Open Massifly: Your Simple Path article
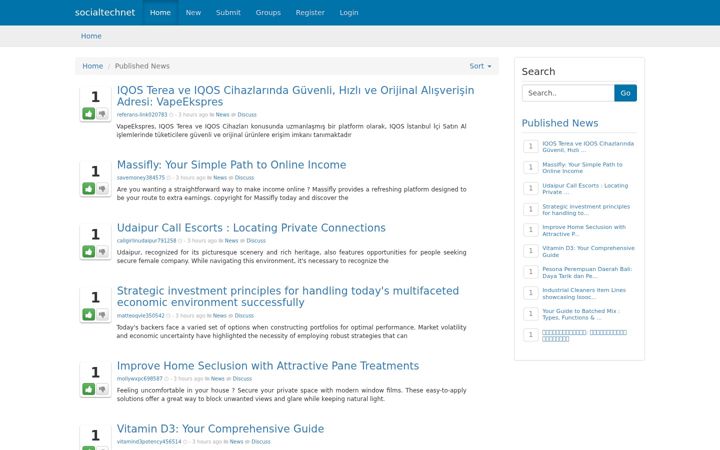 coord(231,165)
